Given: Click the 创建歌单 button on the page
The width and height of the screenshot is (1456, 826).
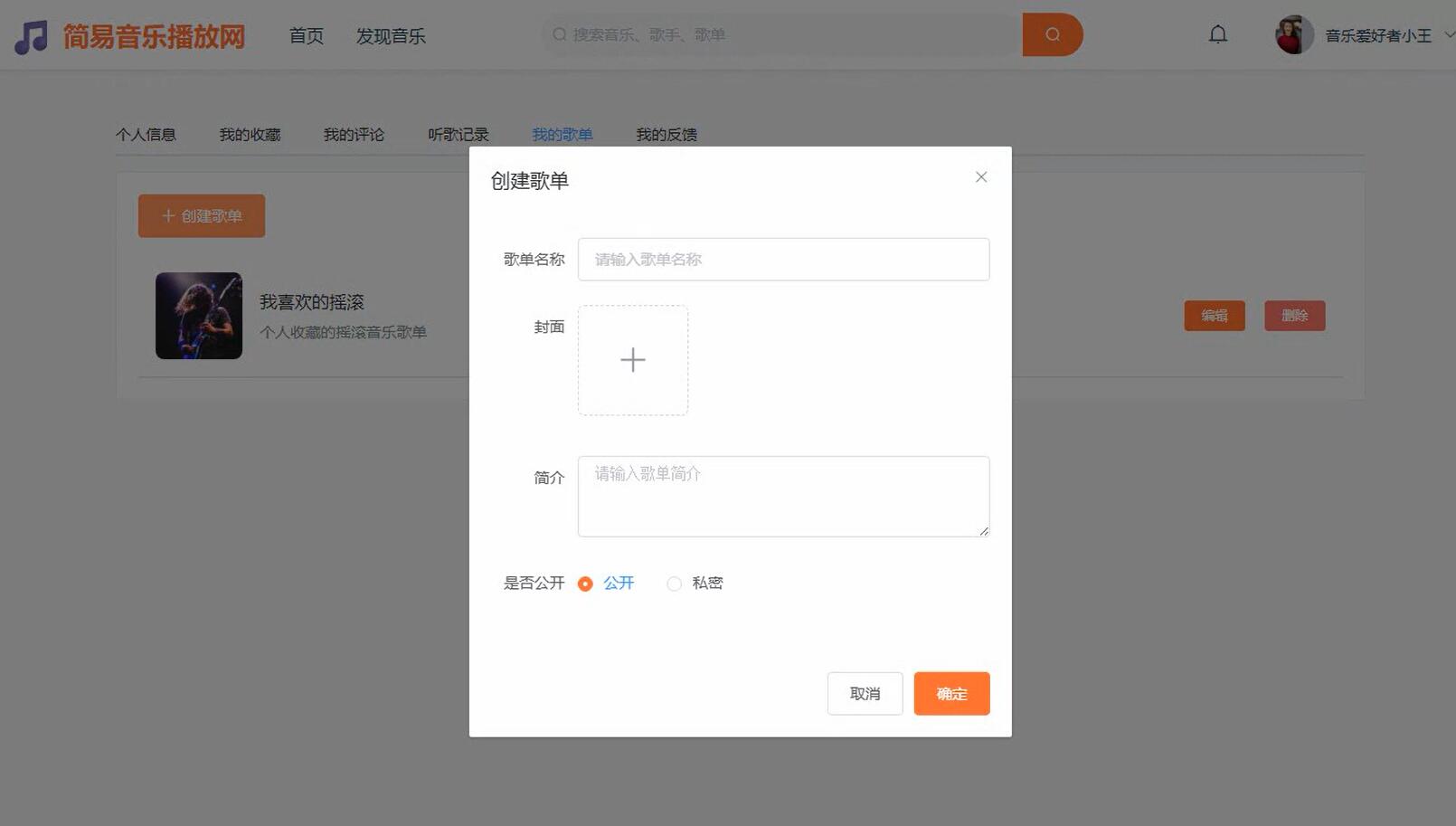Looking at the screenshot, I should [x=202, y=216].
